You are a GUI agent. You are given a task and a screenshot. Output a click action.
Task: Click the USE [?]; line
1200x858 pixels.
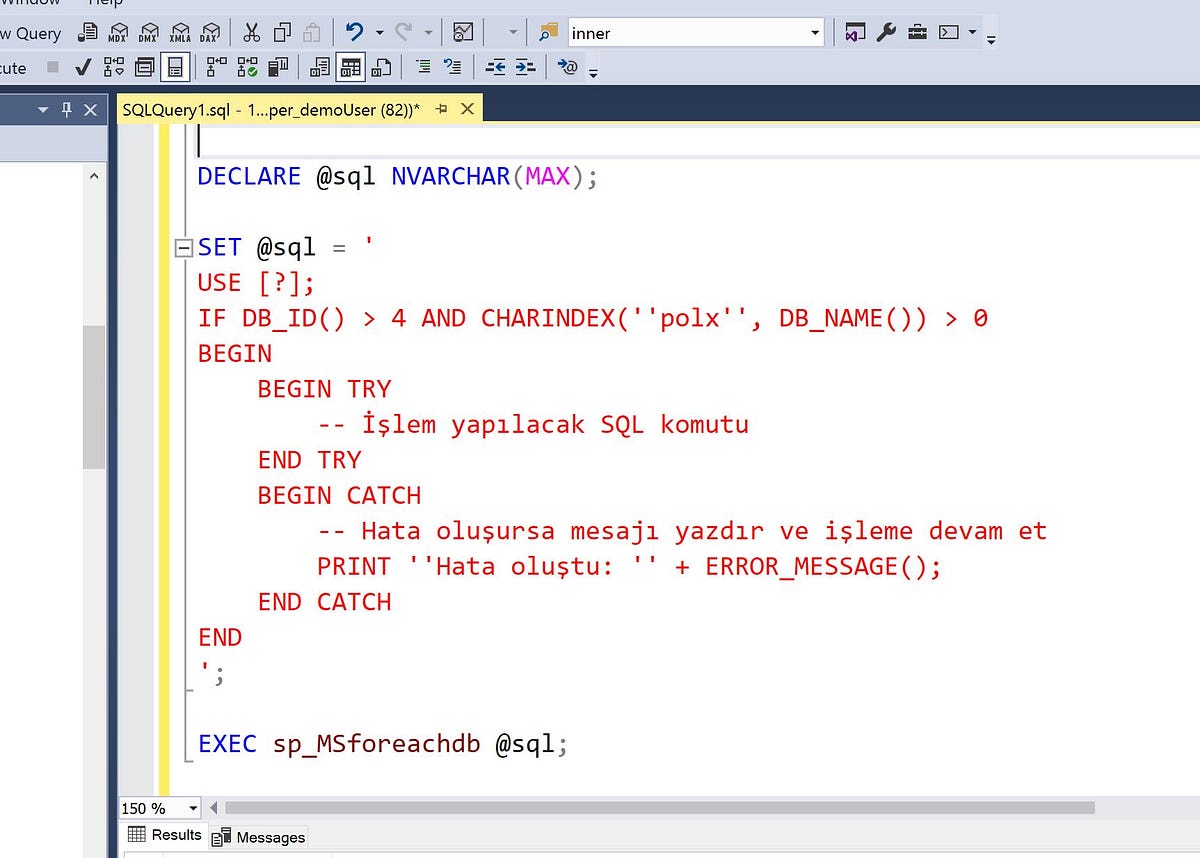pyautogui.click(x=256, y=283)
